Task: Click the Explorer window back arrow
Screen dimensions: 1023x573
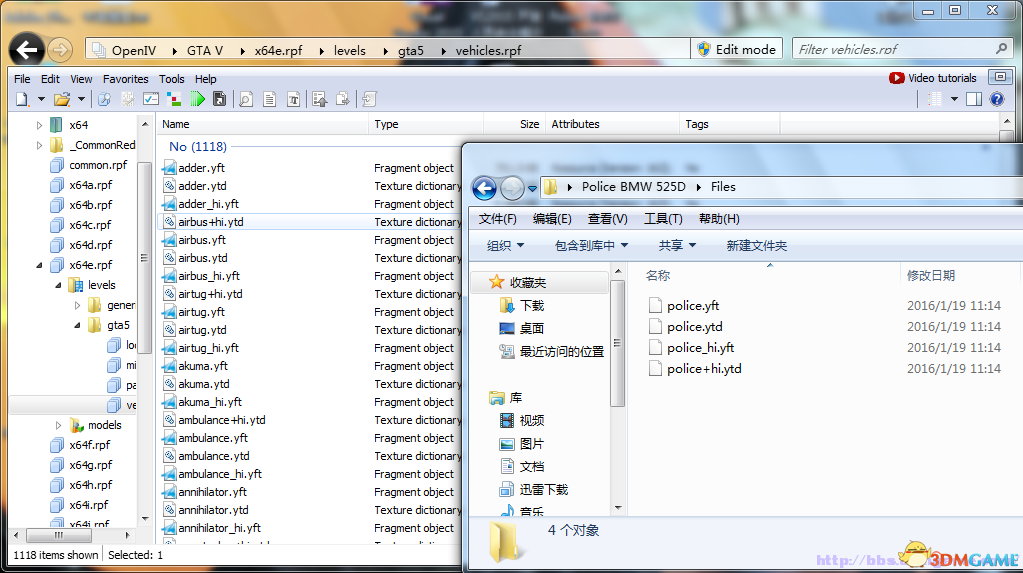Action: pyautogui.click(x=484, y=189)
